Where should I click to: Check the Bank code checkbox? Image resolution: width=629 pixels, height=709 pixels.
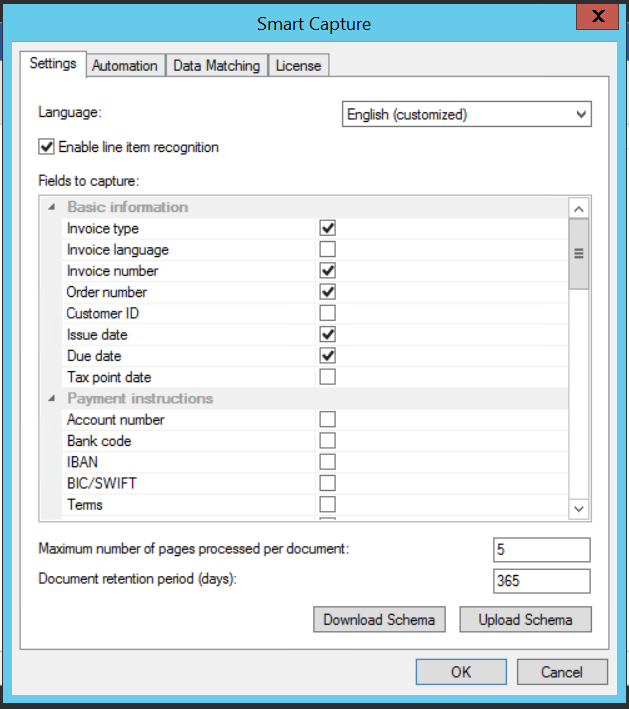pyautogui.click(x=327, y=440)
